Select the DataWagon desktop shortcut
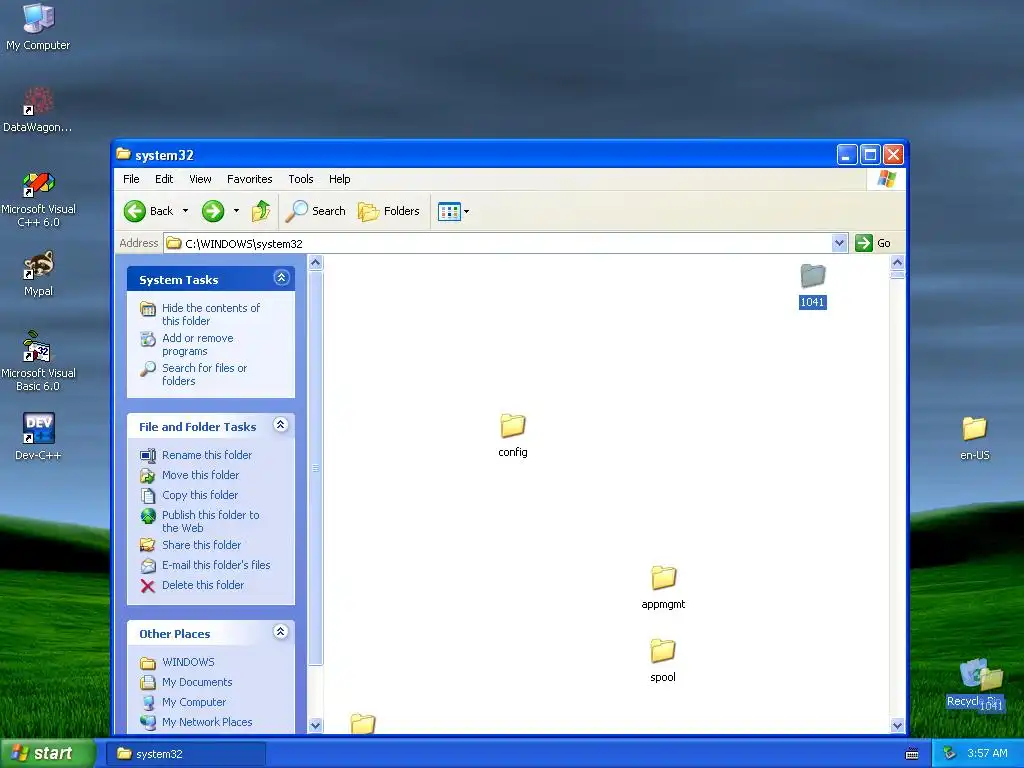This screenshot has width=1024, height=768. (x=38, y=109)
